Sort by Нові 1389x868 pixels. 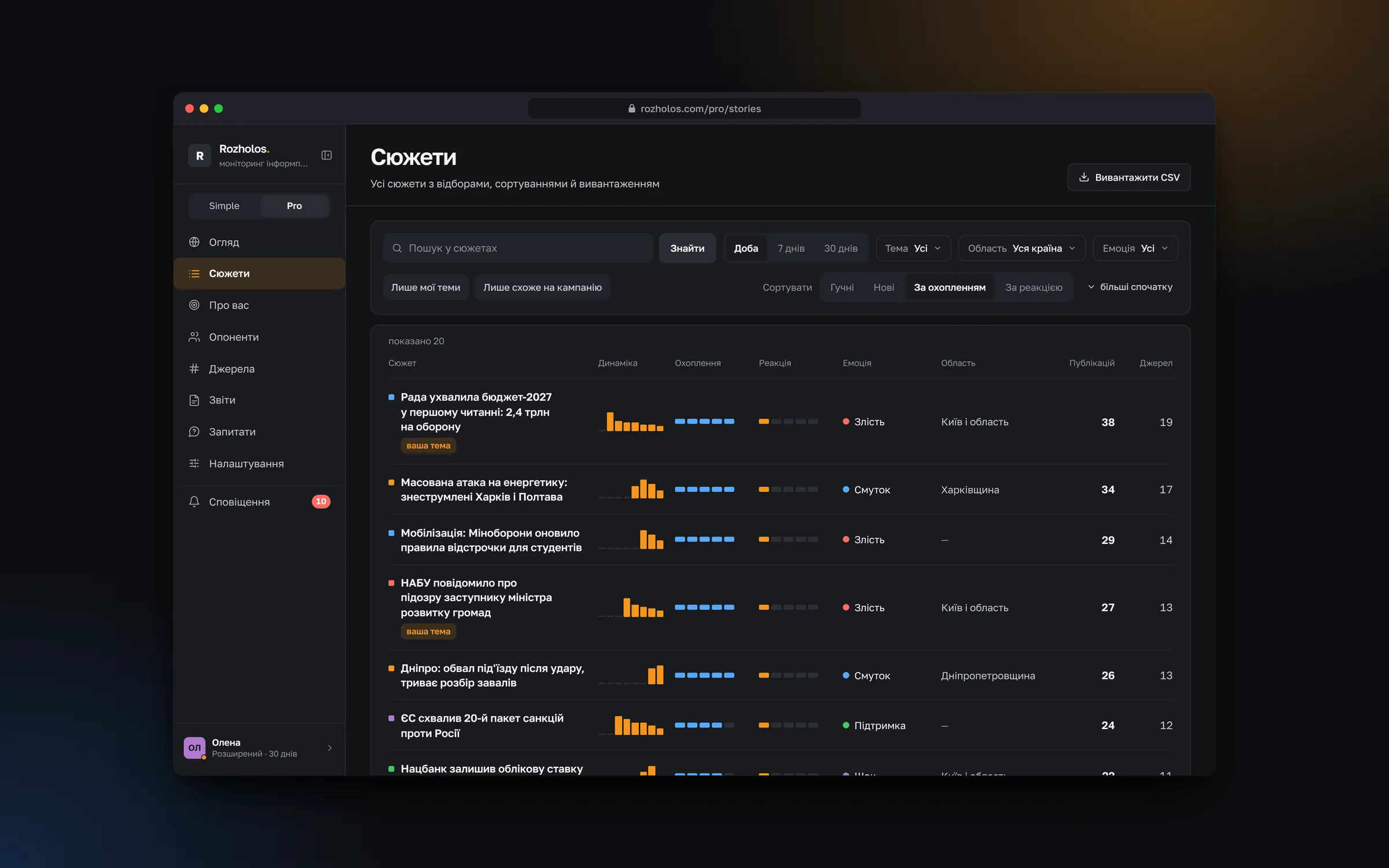(x=884, y=288)
